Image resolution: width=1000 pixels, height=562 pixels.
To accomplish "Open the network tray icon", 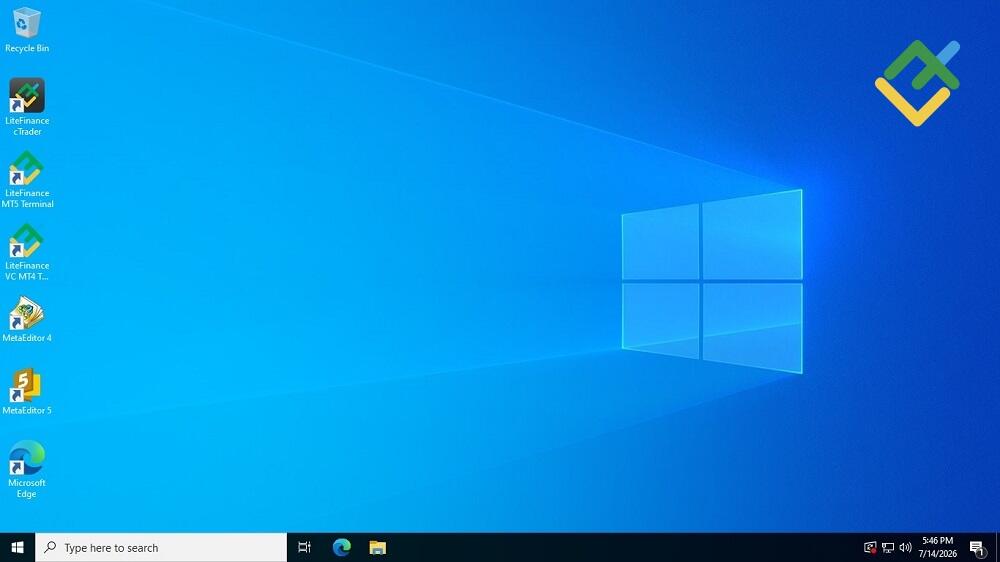I will coord(888,547).
